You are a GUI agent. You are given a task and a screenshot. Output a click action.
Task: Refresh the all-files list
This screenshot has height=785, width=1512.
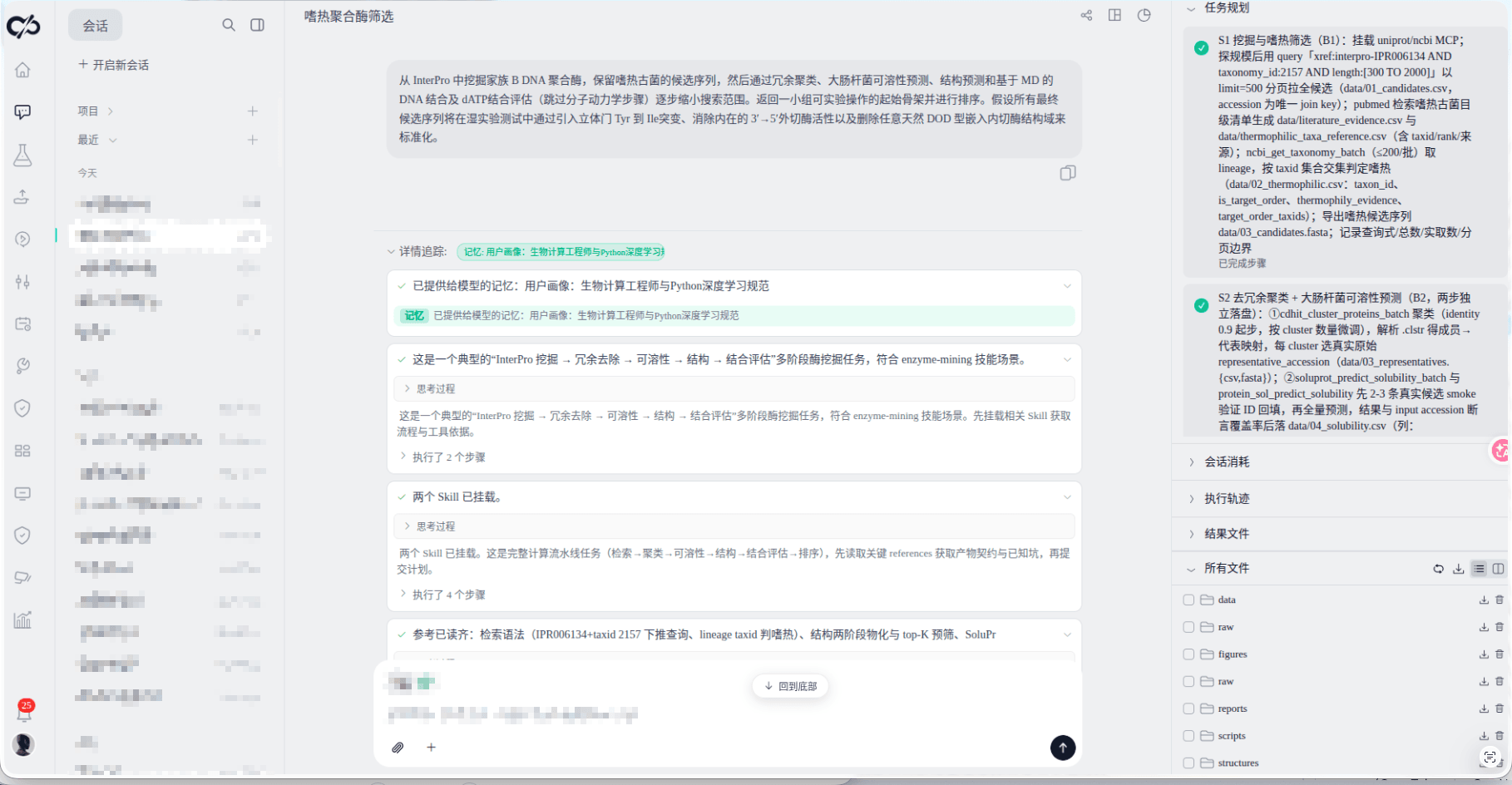point(1438,569)
